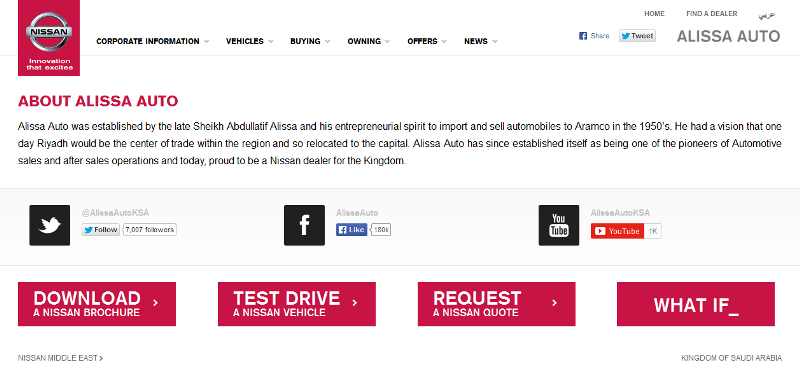
Task: Expand Vehicles dropdown menu
Action: click(x=249, y=41)
